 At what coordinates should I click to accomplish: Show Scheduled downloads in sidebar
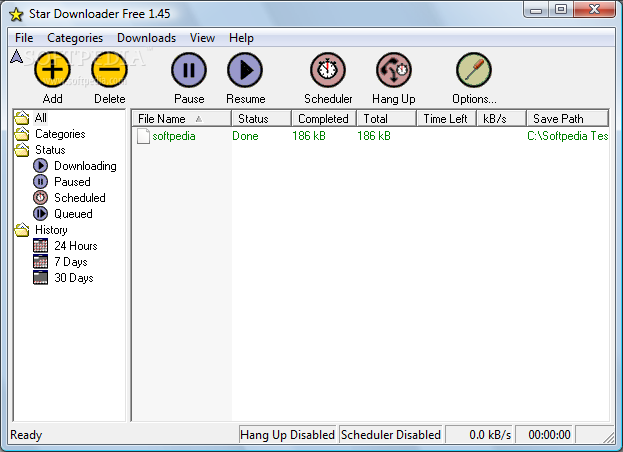79,198
